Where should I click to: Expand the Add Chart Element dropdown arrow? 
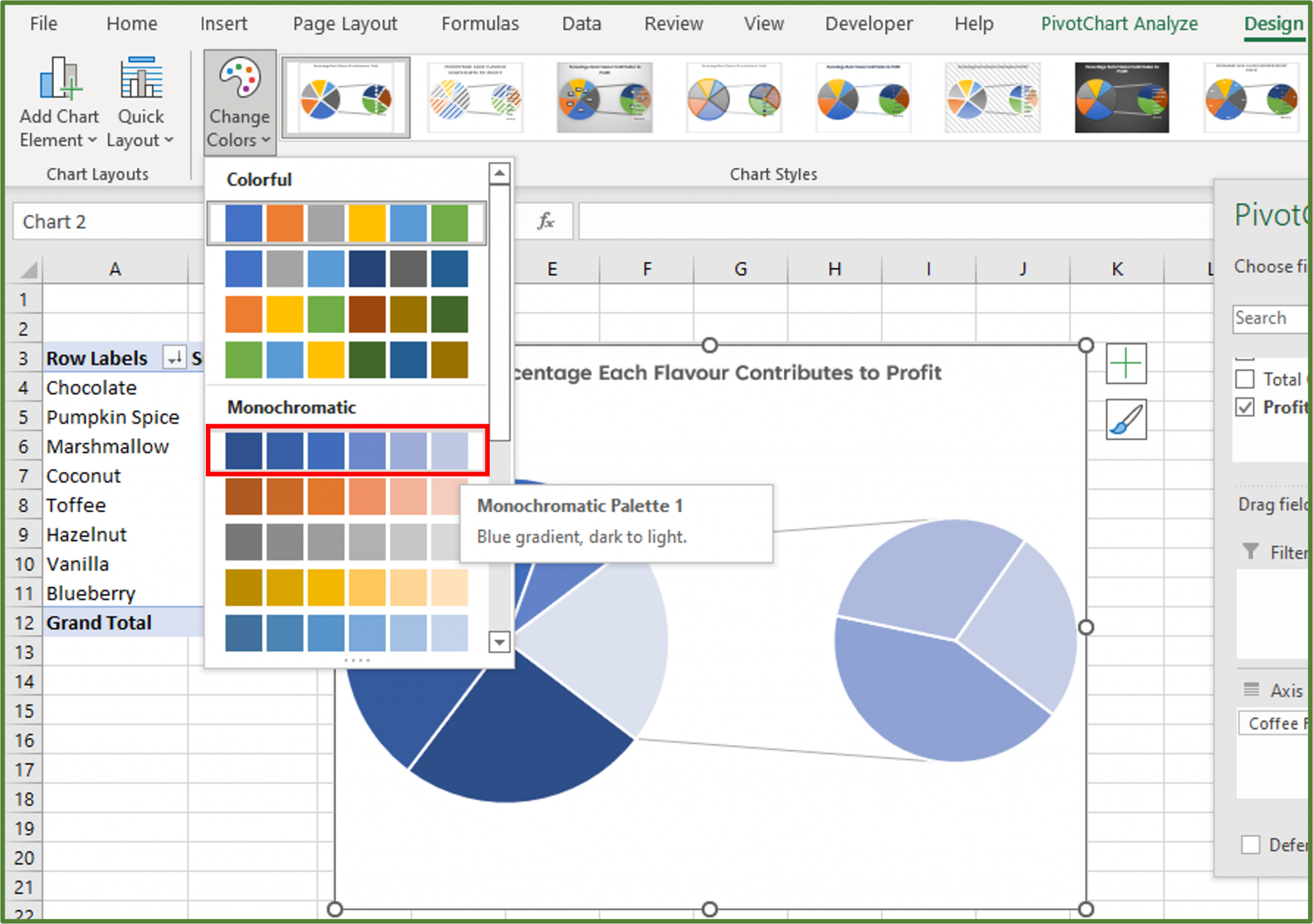coord(92,140)
